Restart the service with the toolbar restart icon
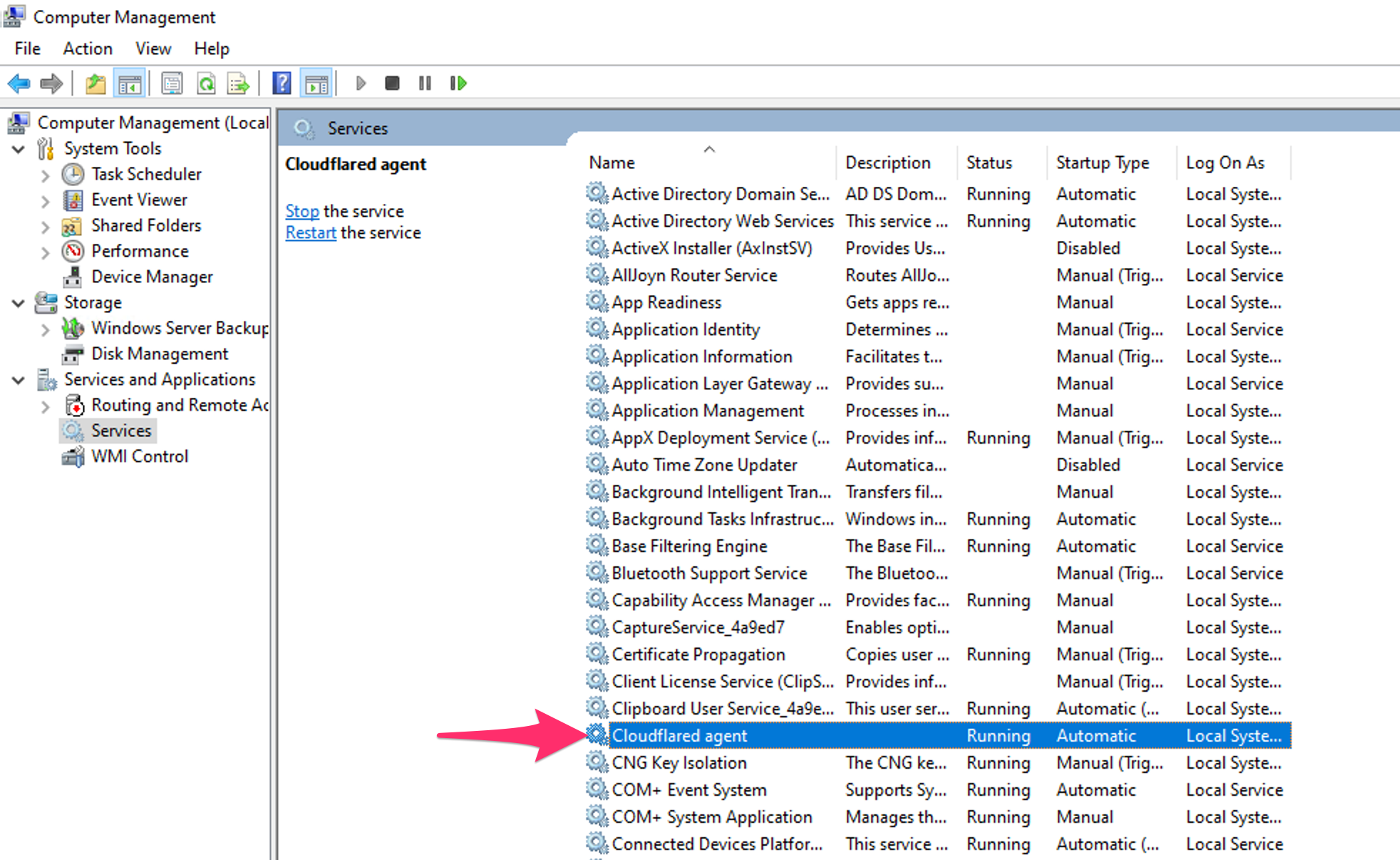 click(457, 83)
